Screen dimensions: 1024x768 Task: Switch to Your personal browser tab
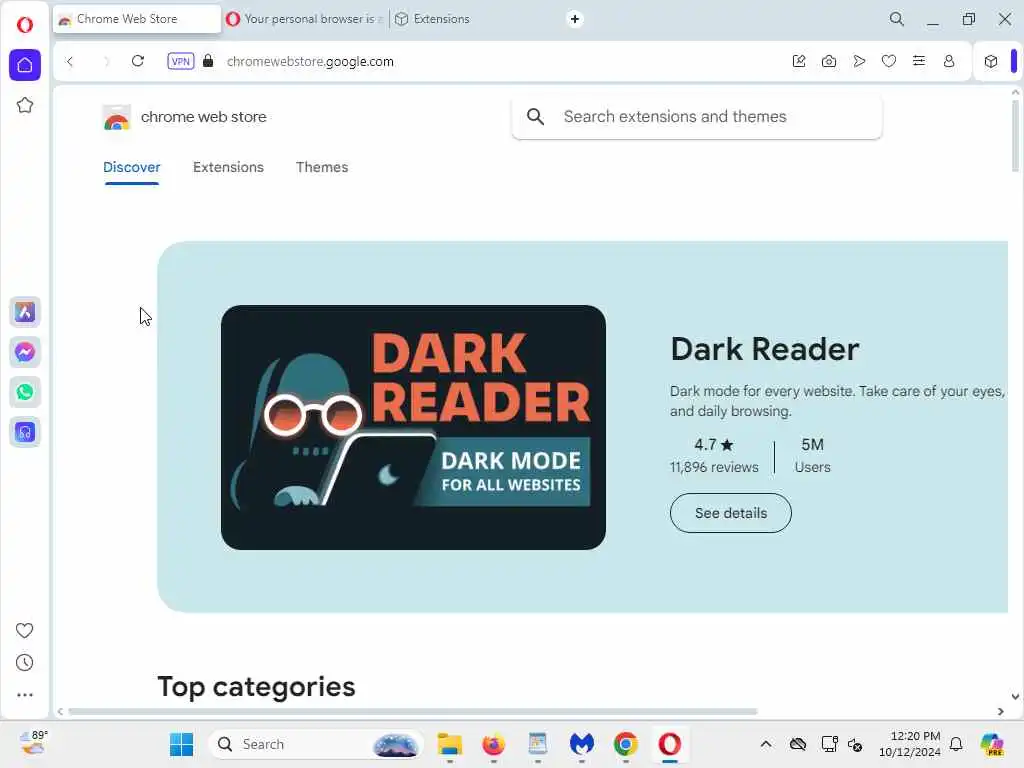[x=306, y=19]
